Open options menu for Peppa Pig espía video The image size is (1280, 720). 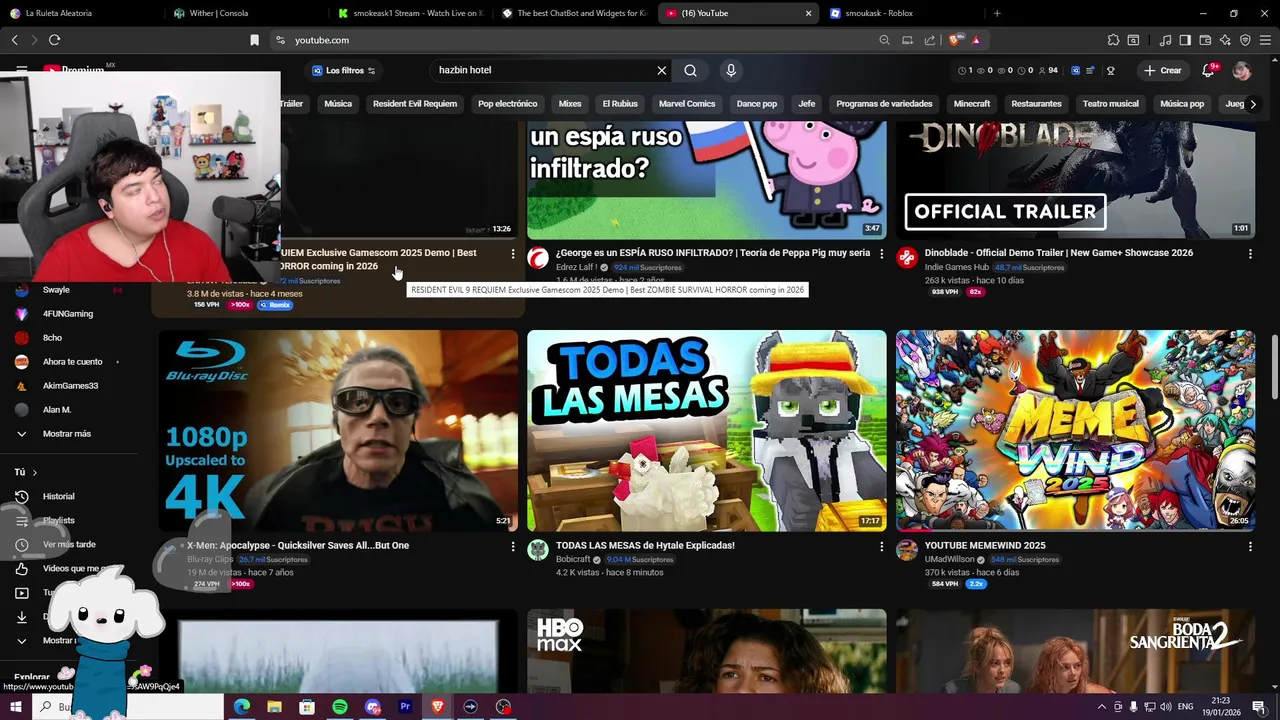[x=881, y=254]
